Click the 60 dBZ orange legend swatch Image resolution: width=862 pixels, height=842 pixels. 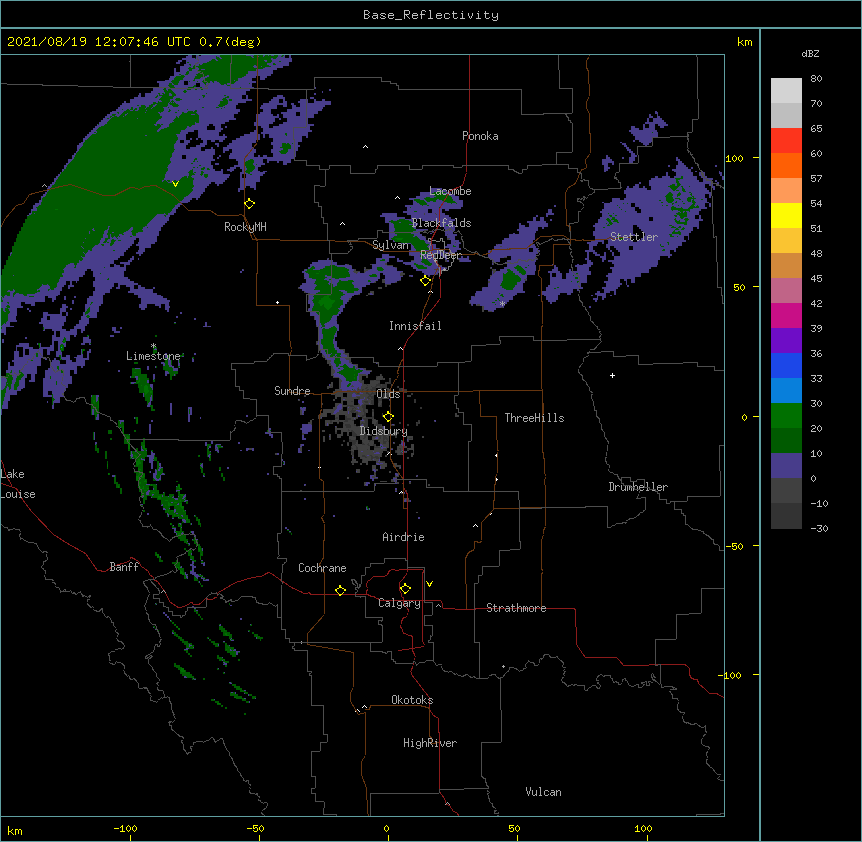(x=786, y=165)
